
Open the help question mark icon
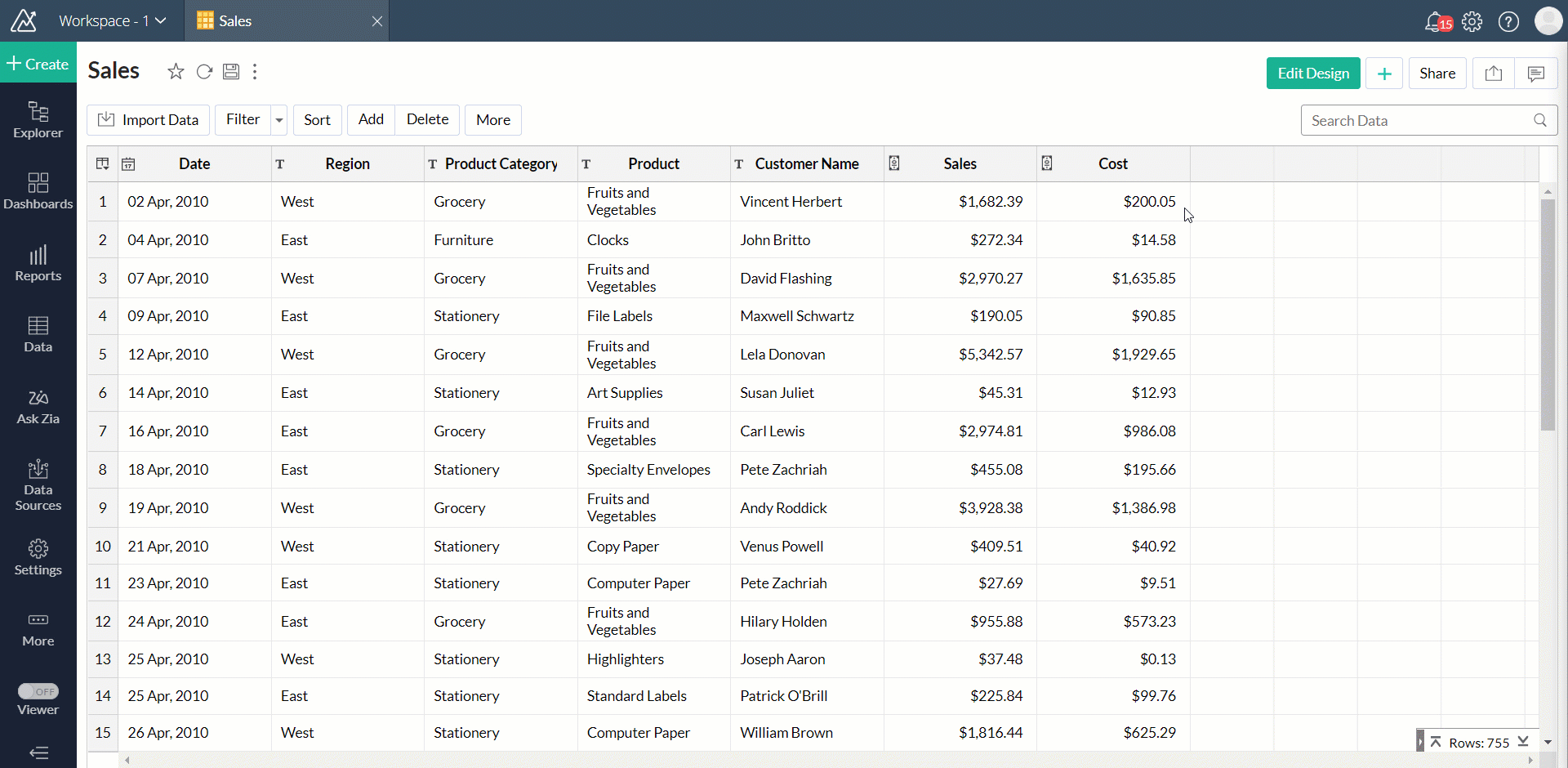(x=1508, y=21)
